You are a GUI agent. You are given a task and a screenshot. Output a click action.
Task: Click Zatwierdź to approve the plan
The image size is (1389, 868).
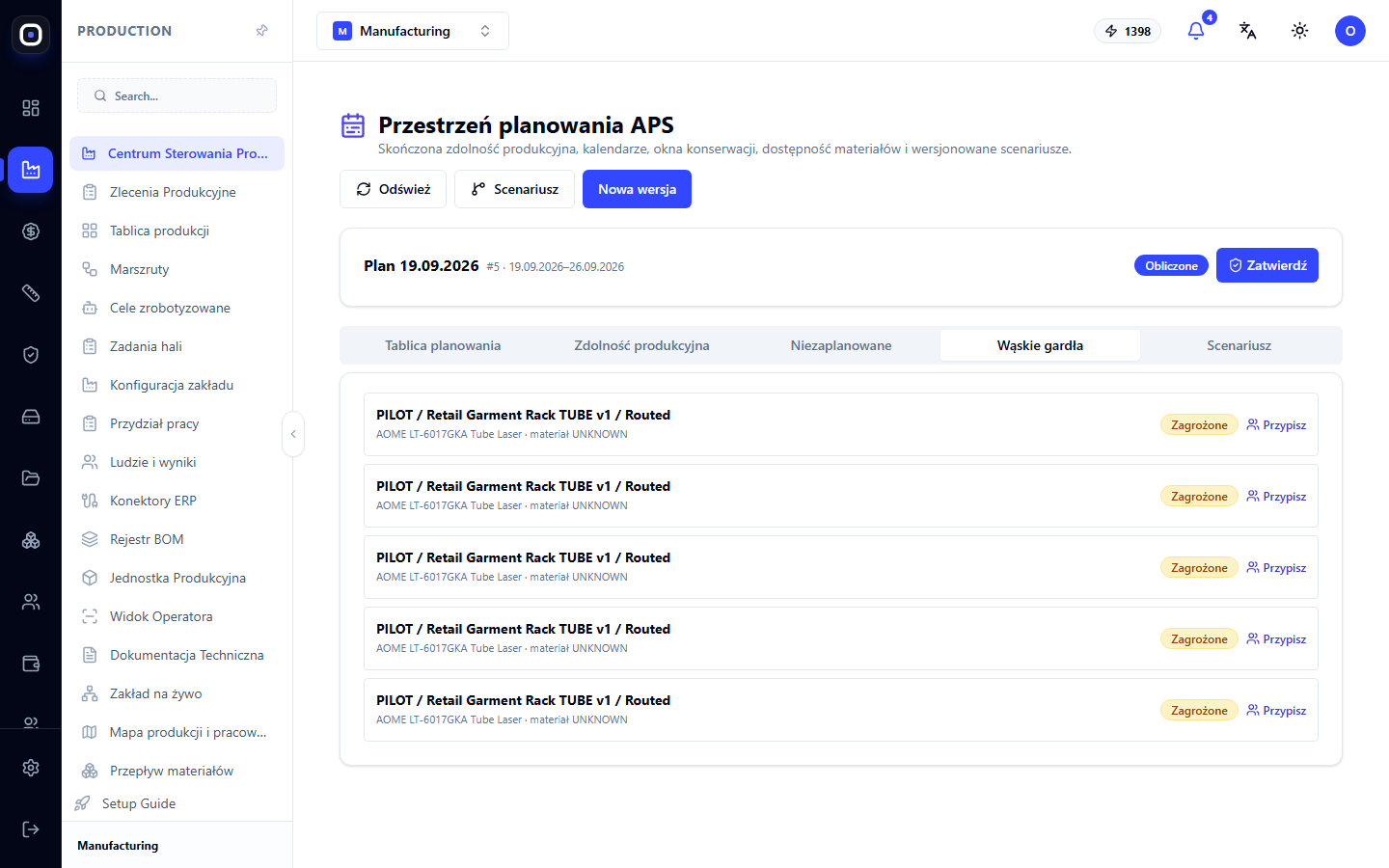[x=1266, y=265]
